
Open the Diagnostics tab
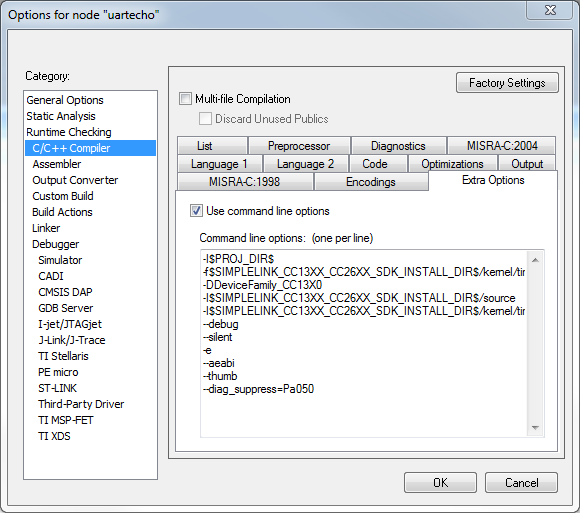(398, 146)
